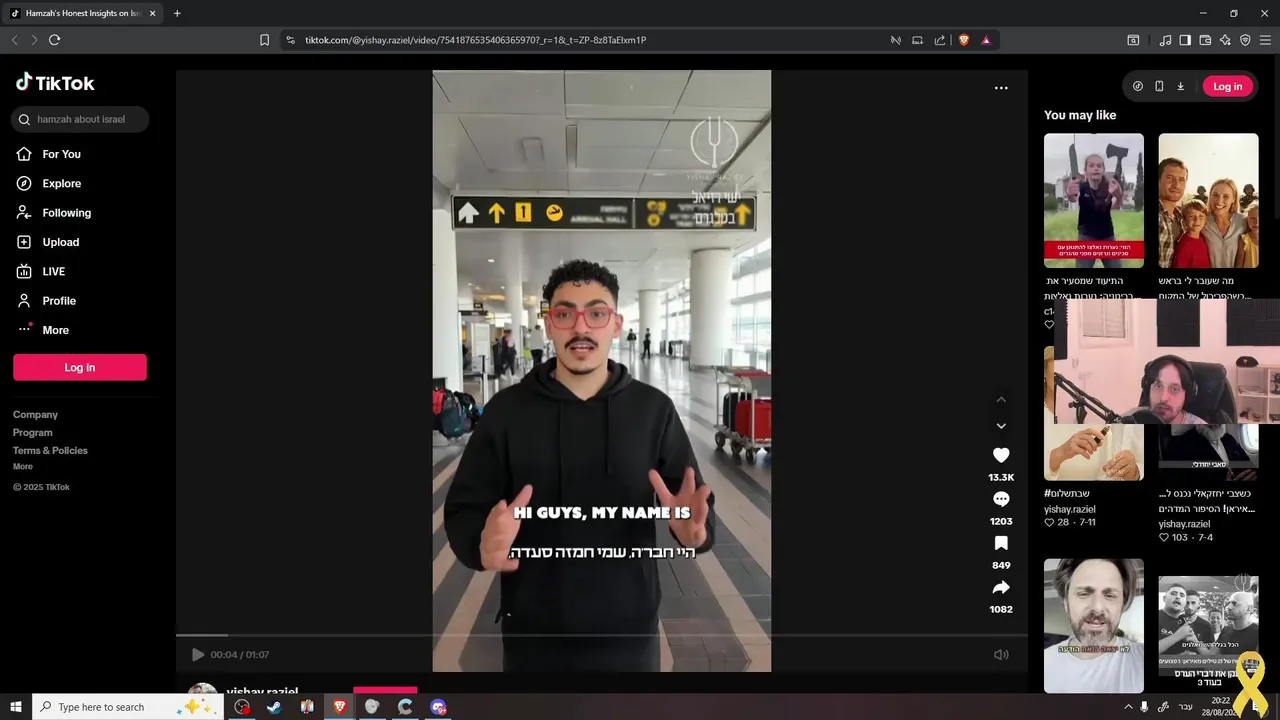
Task: Open the For You feed
Action: (x=48, y=154)
